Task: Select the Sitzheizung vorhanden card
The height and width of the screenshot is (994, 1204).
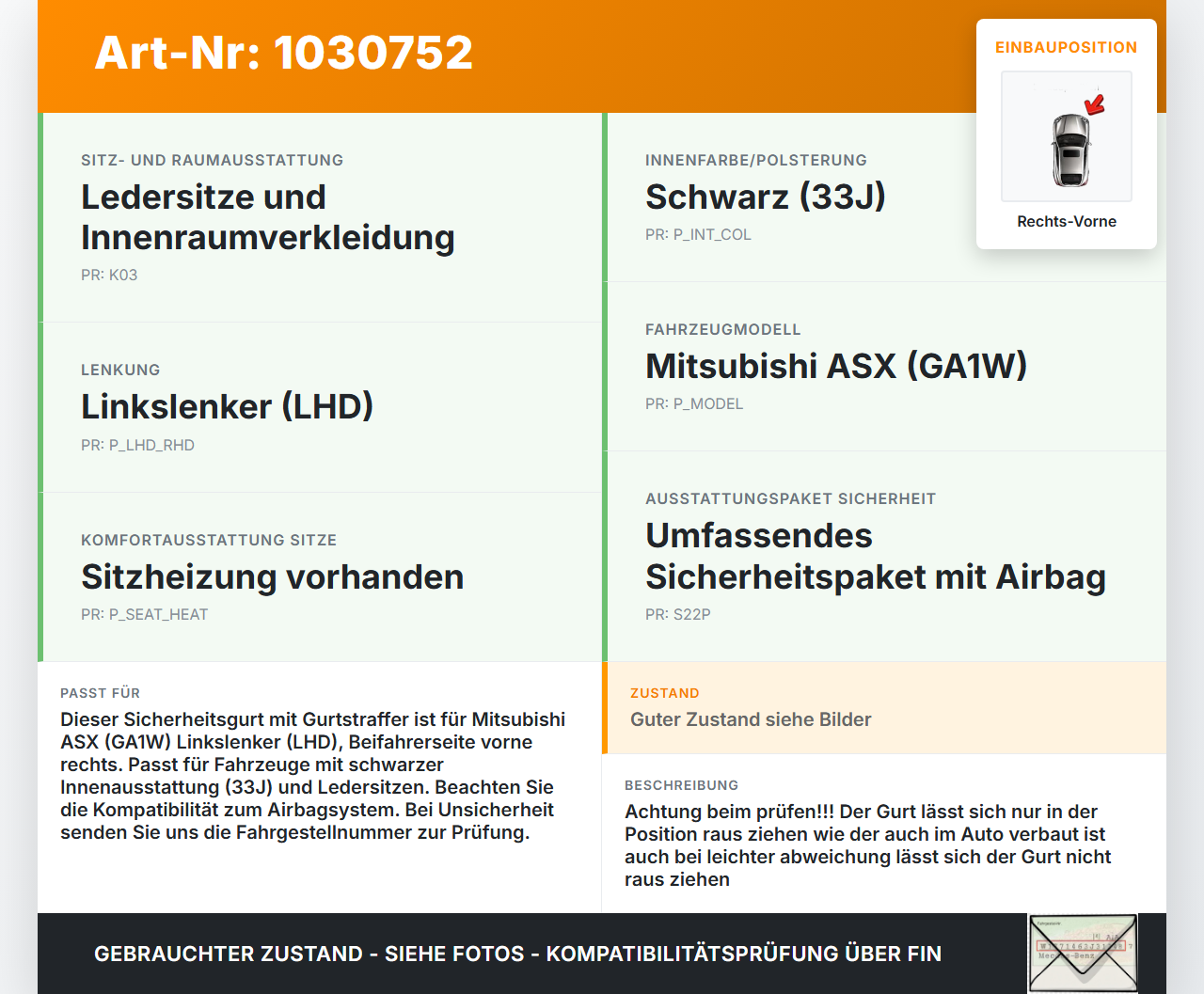Action: [x=320, y=576]
